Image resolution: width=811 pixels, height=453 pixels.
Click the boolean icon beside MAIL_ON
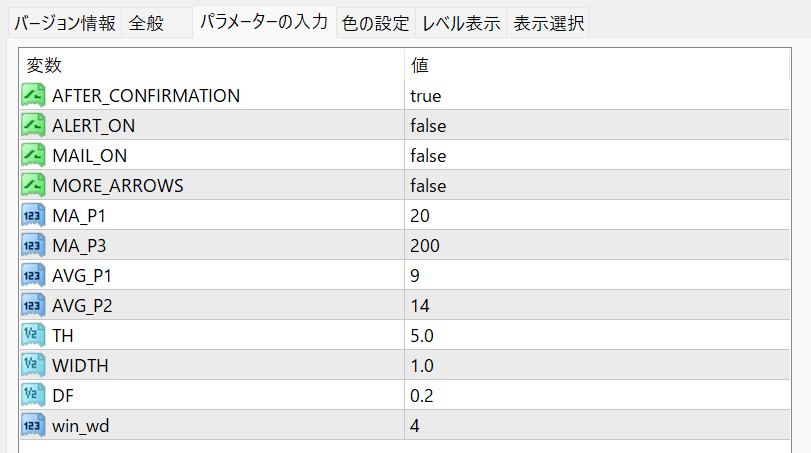tap(34, 156)
